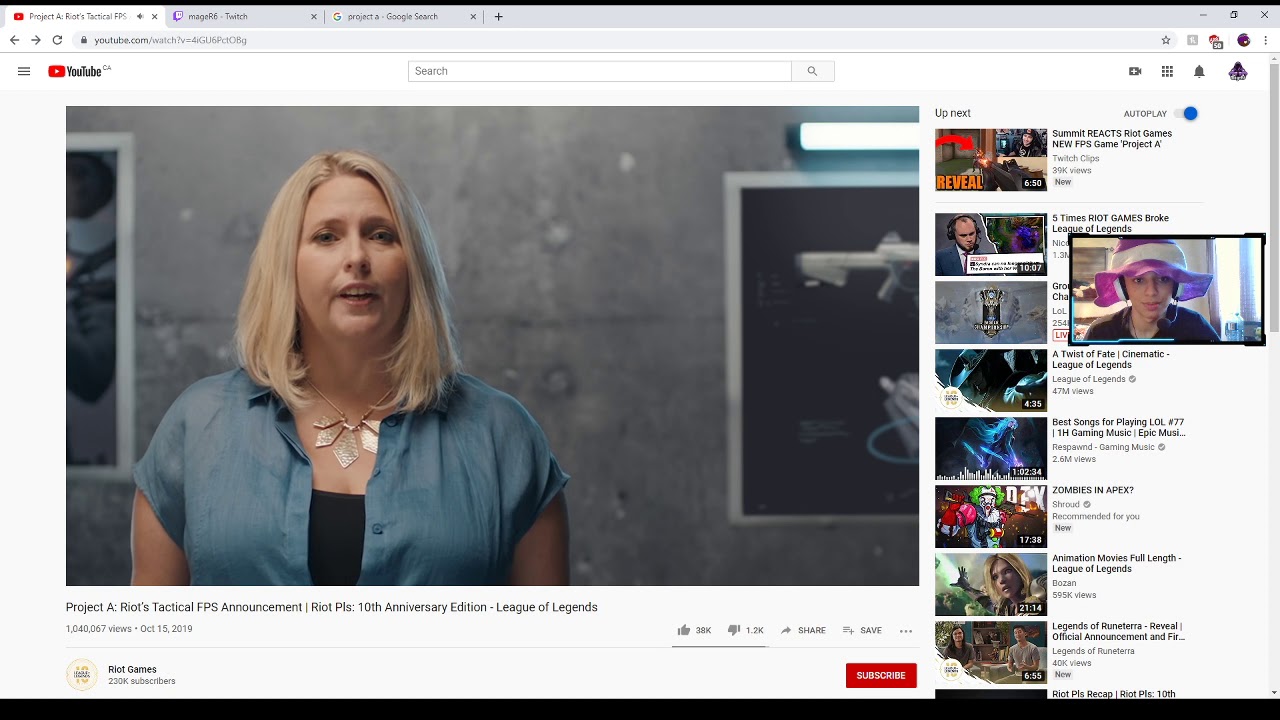1280x720 pixels.
Task: Open the YouTube apps grid icon
Action: click(x=1167, y=71)
